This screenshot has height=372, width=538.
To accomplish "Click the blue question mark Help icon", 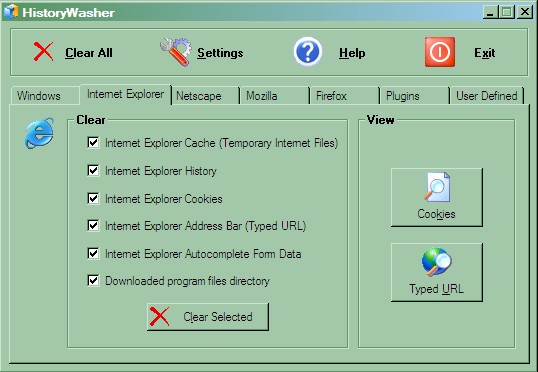I will [x=308, y=52].
